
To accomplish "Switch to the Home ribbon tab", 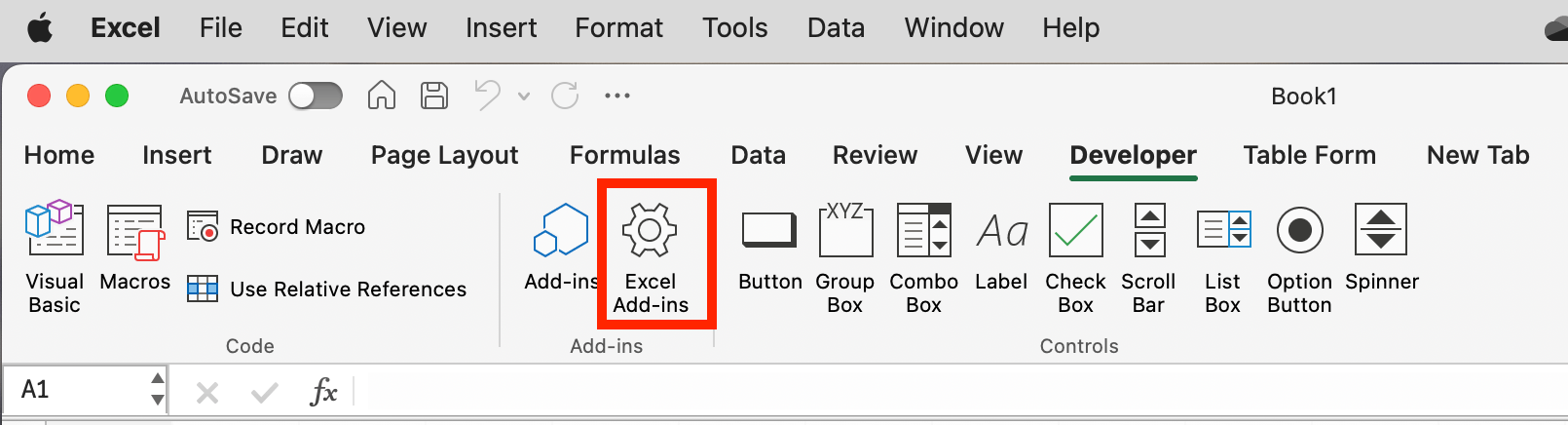I will [x=59, y=155].
